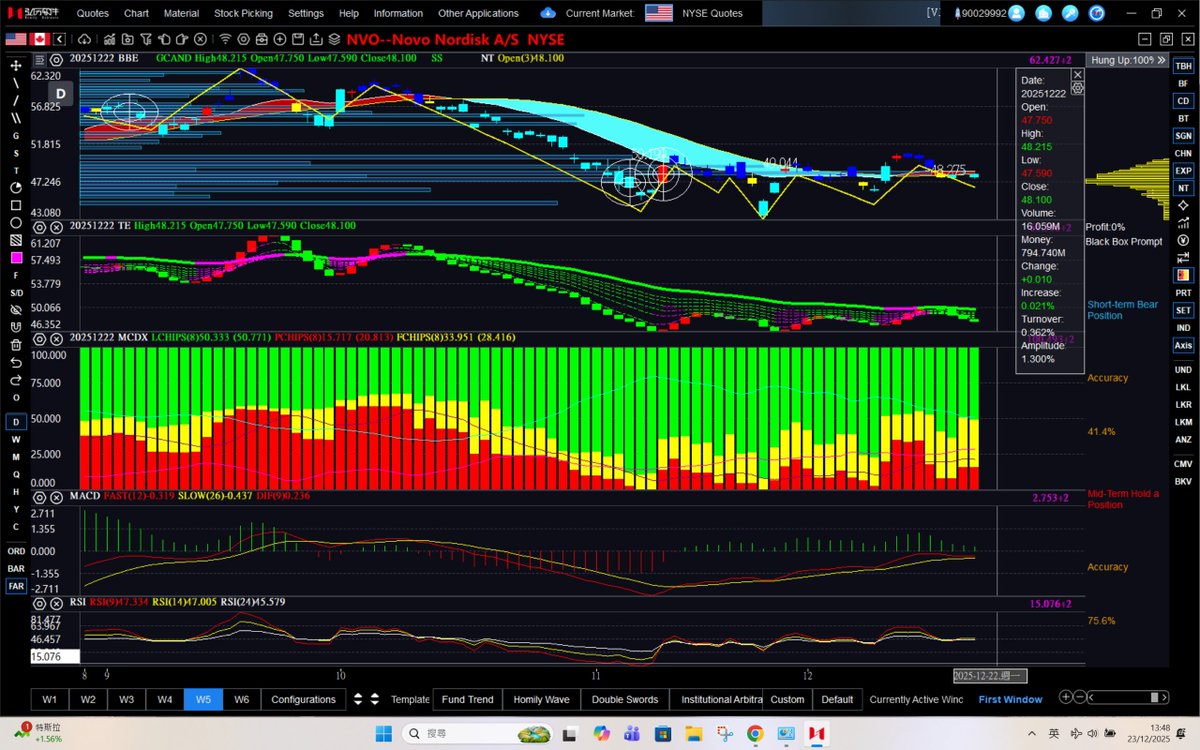The width and height of the screenshot is (1200, 750).
Task: Toggle the eye-slash hide drawings icon
Action: tap(16, 310)
